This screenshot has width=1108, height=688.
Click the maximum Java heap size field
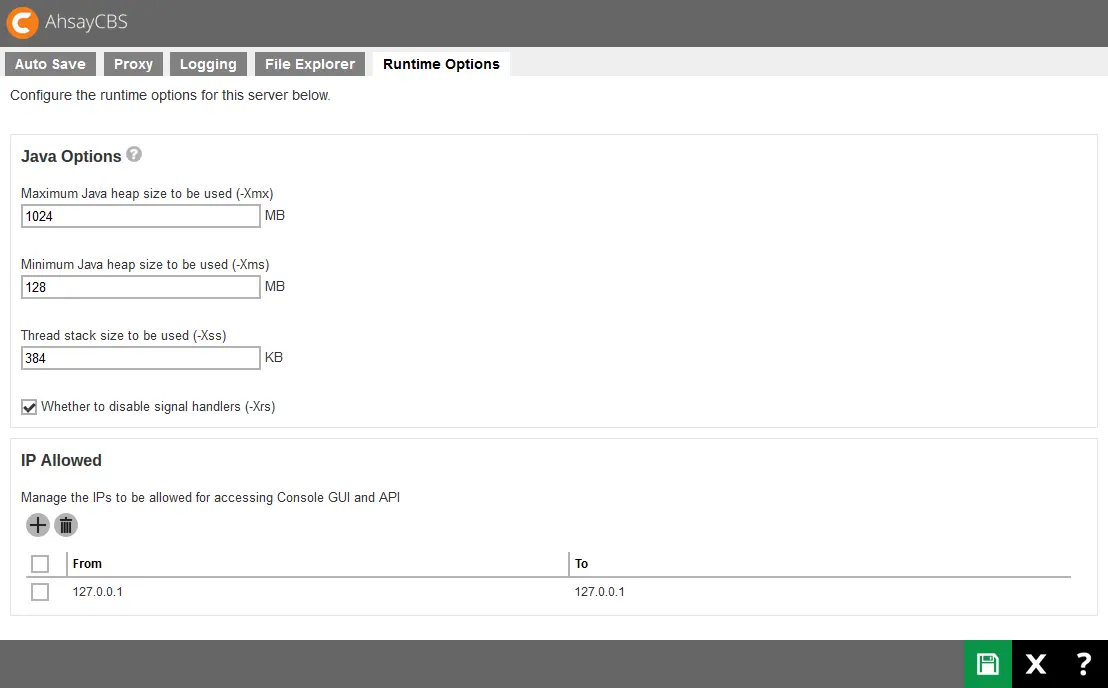pyautogui.click(x=140, y=216)
